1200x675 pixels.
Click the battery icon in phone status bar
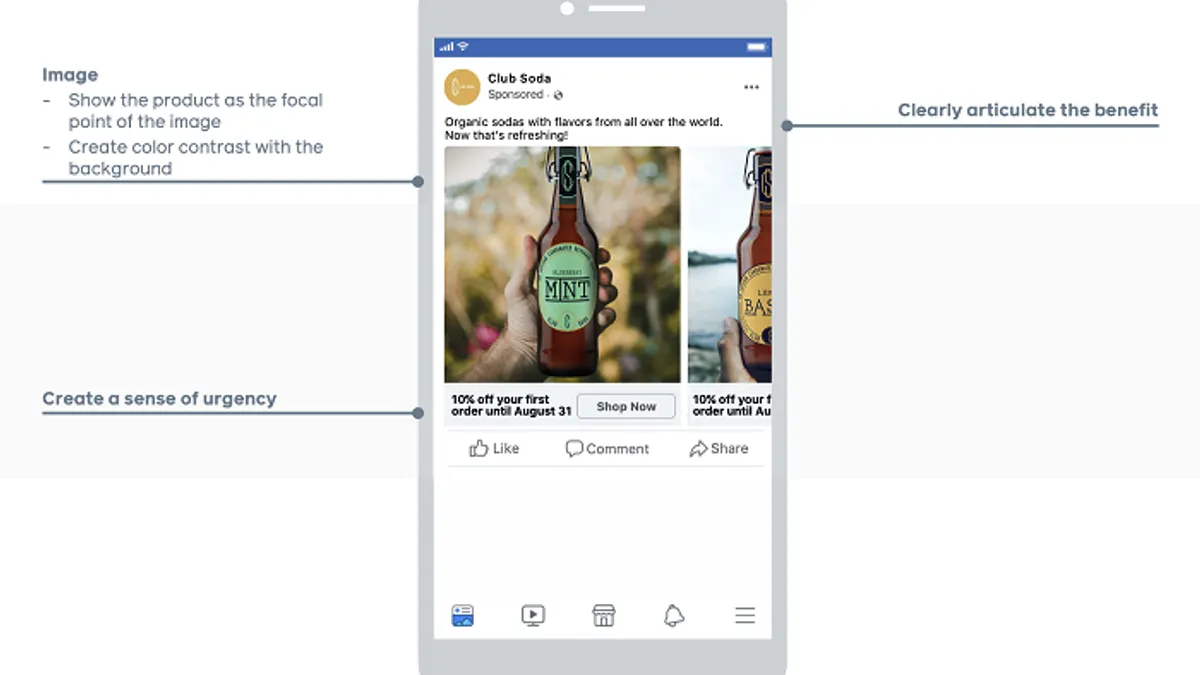(757, 47)
